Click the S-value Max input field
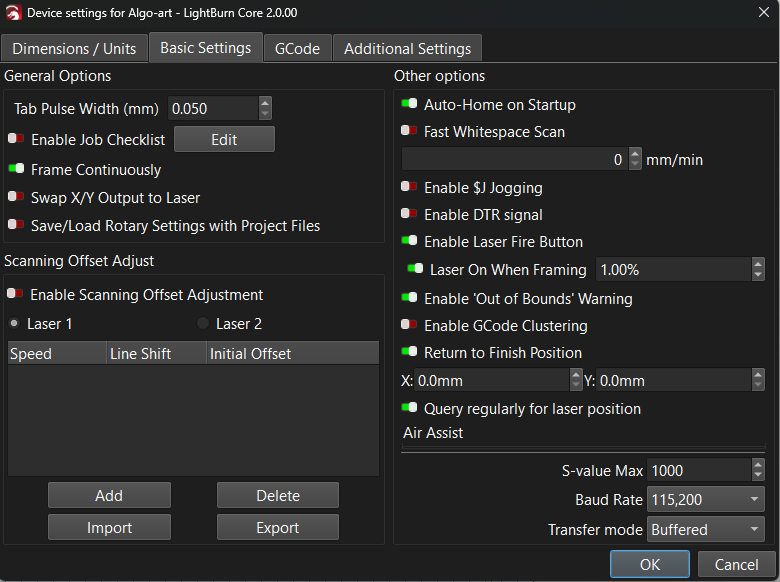 click(695, 470)
